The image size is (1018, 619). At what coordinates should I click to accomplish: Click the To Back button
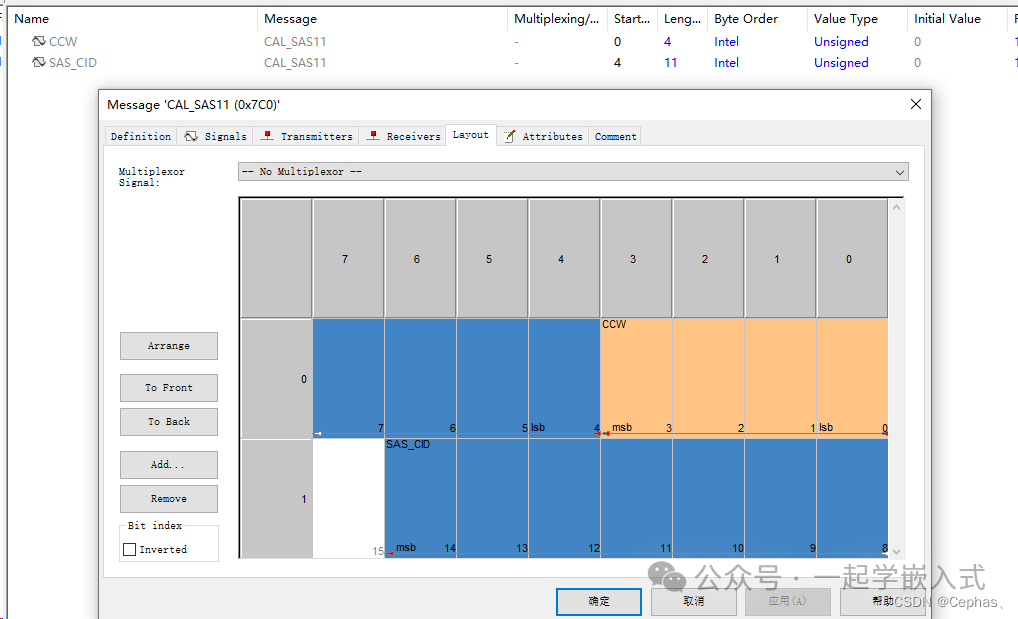(168, 421)
